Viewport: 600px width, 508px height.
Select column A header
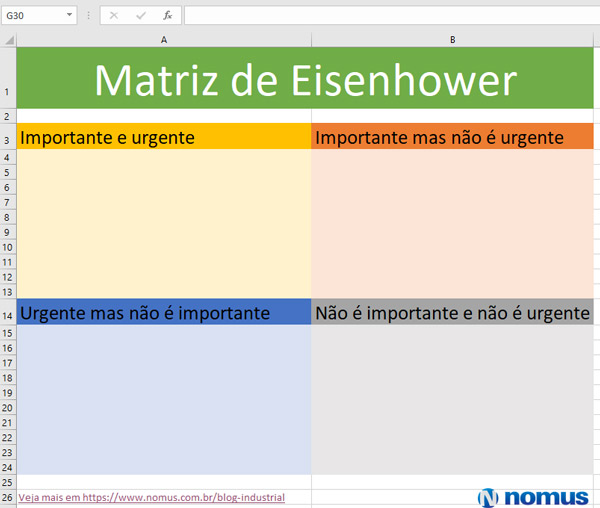(164, 39)
